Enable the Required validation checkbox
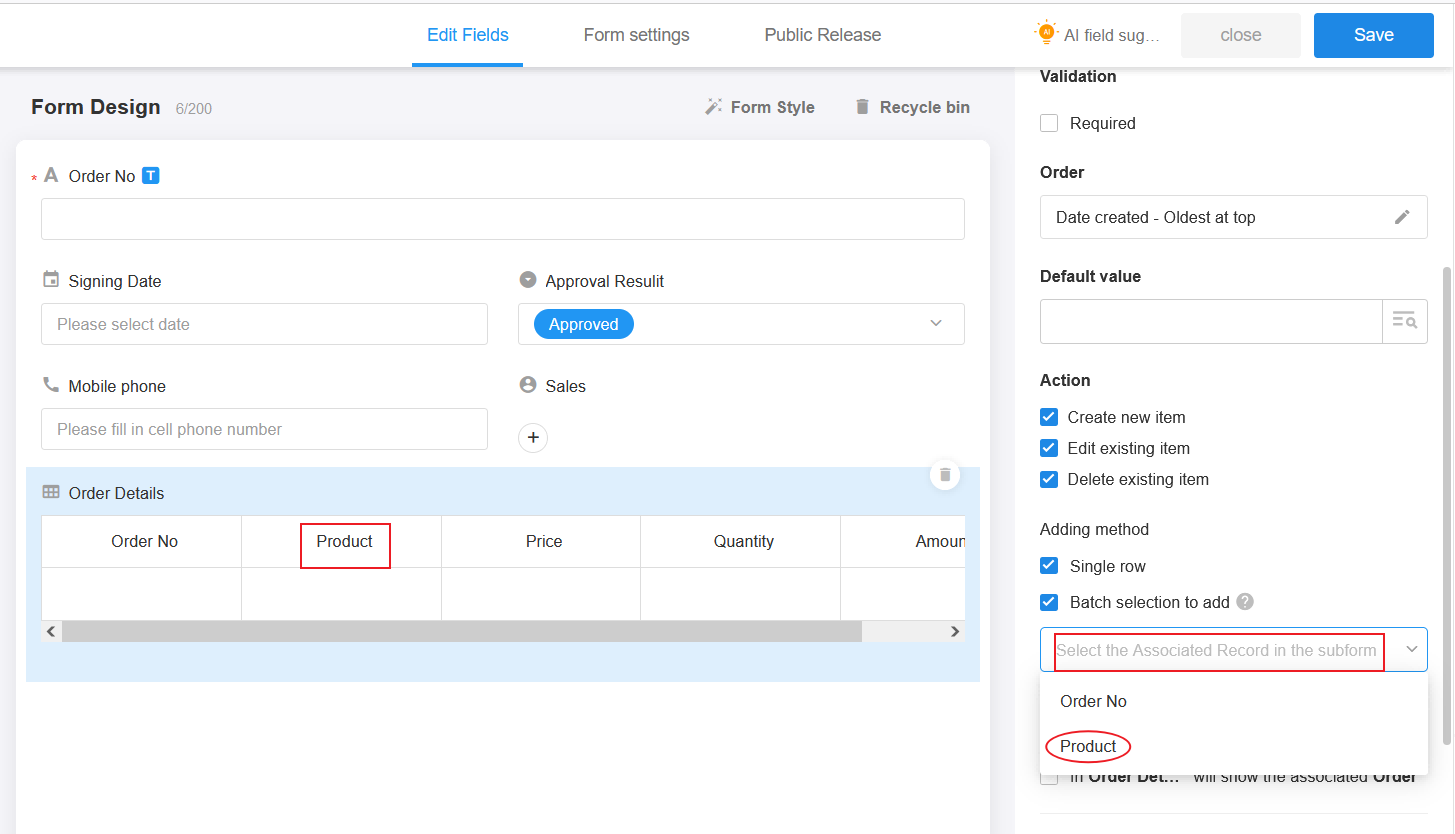The height and width of the screenshot is (834, 1455). click(x=1049, y=123)
